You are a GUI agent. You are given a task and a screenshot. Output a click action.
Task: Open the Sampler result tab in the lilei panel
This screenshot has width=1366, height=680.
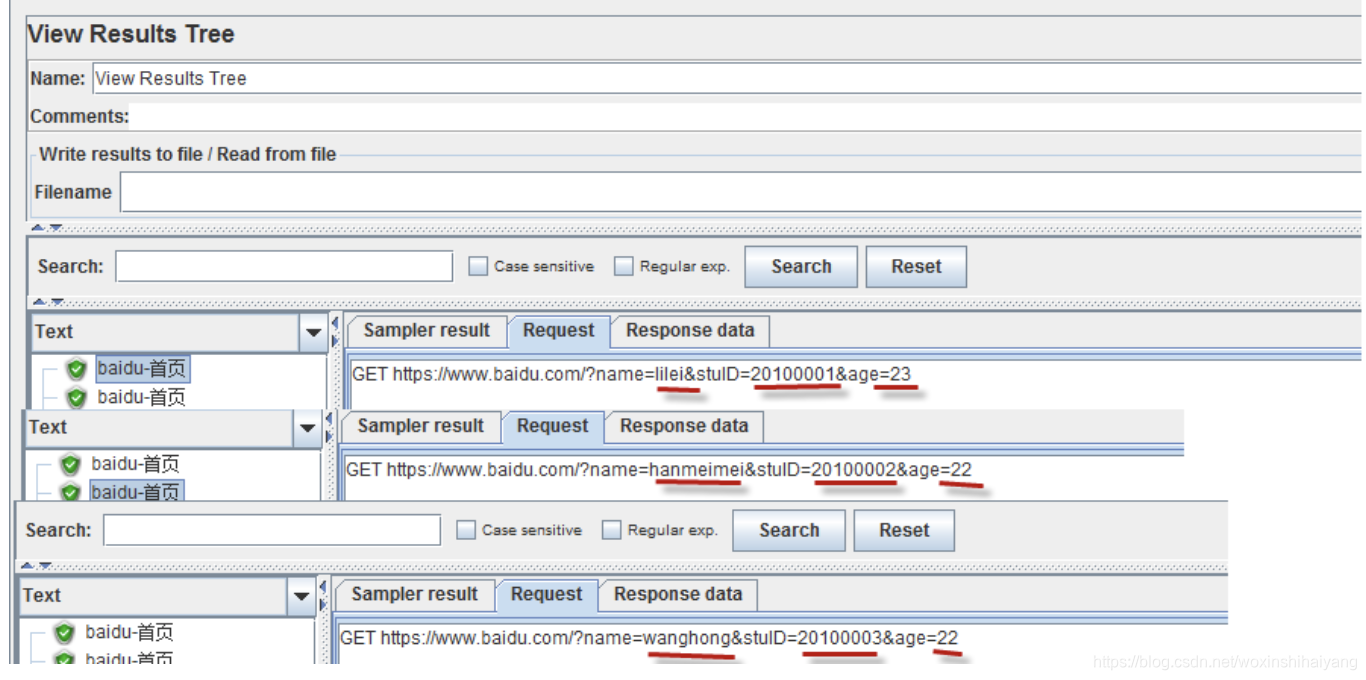(427, 330)
